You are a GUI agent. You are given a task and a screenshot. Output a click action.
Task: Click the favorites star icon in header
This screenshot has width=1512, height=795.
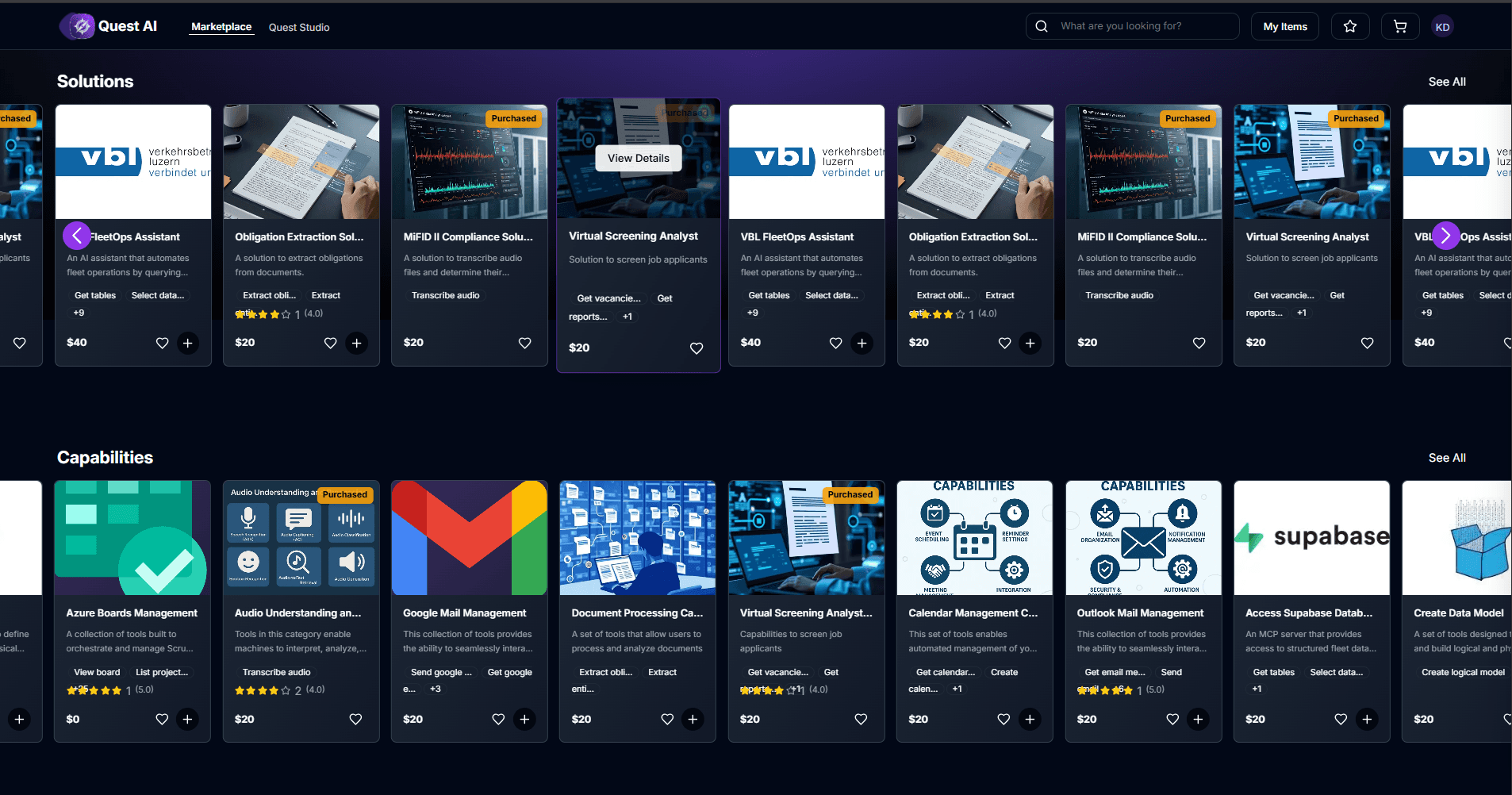coord(1350,26)
